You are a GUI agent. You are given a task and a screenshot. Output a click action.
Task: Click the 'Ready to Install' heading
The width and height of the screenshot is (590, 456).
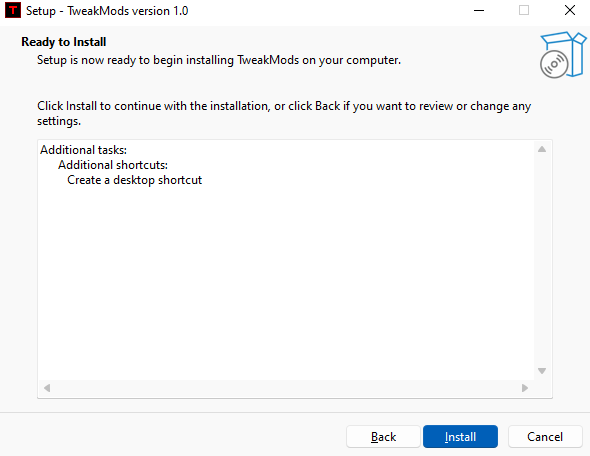(x=64, y=42)
